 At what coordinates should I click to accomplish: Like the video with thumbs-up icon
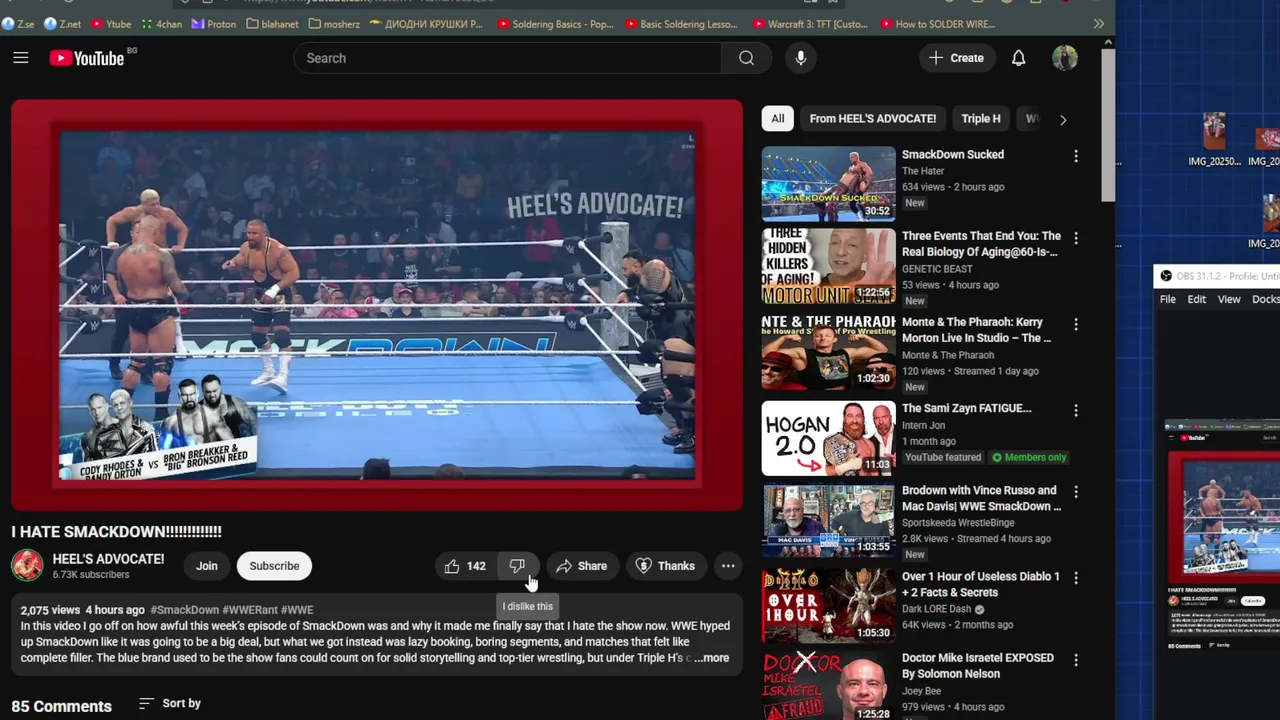tap(466, 566)
